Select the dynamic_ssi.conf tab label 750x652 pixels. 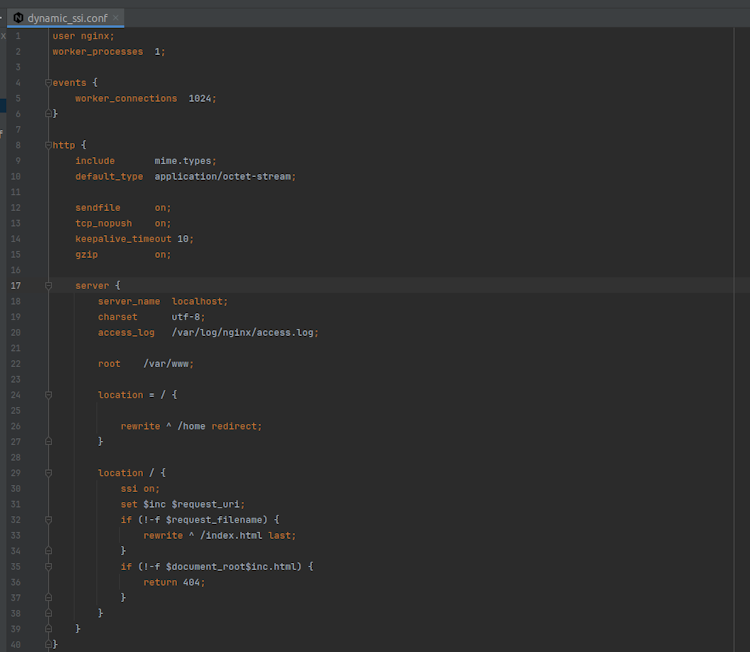(x=67, y=18)
